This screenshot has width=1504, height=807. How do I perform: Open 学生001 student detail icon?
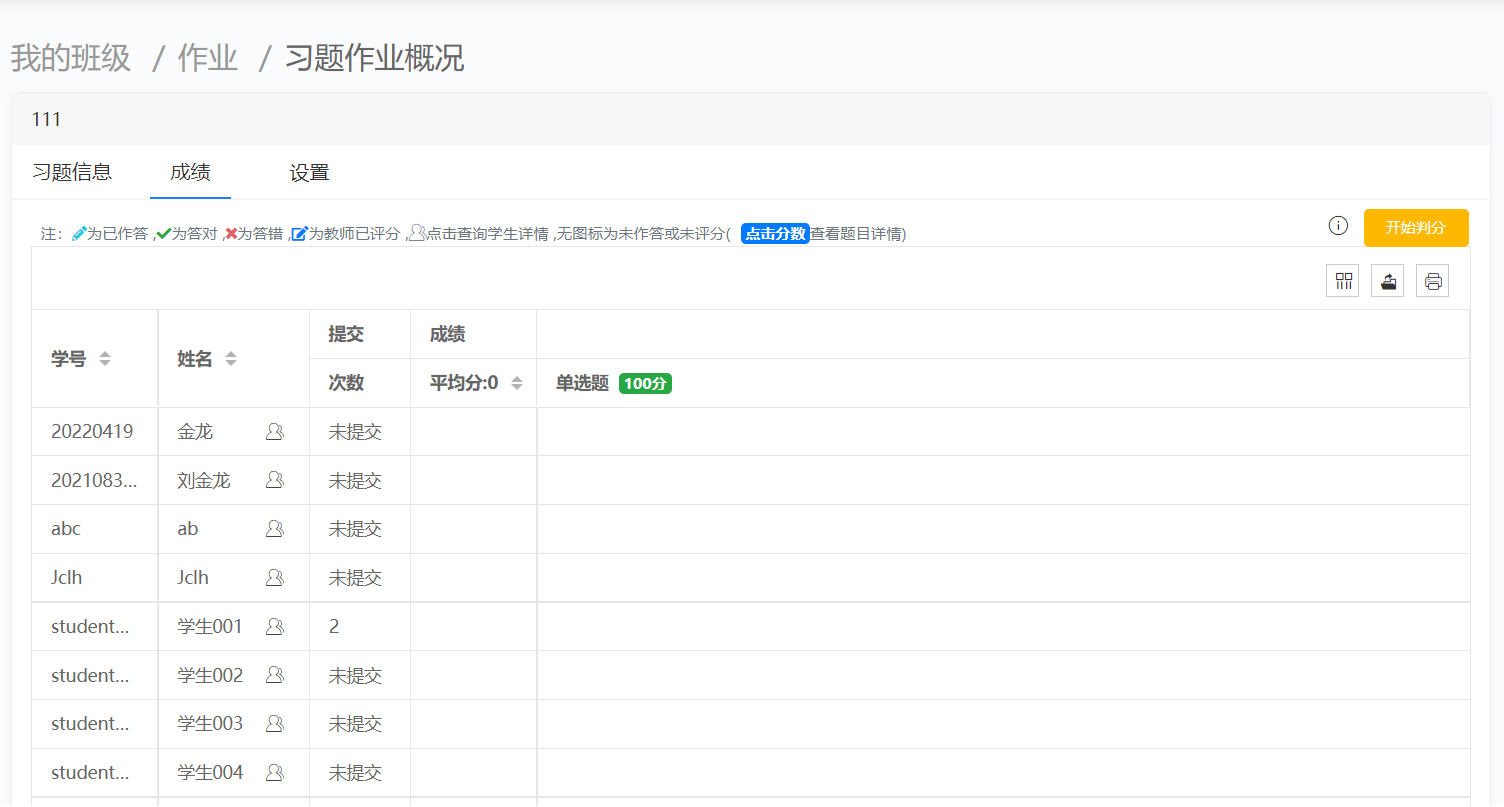click(275, 627)
